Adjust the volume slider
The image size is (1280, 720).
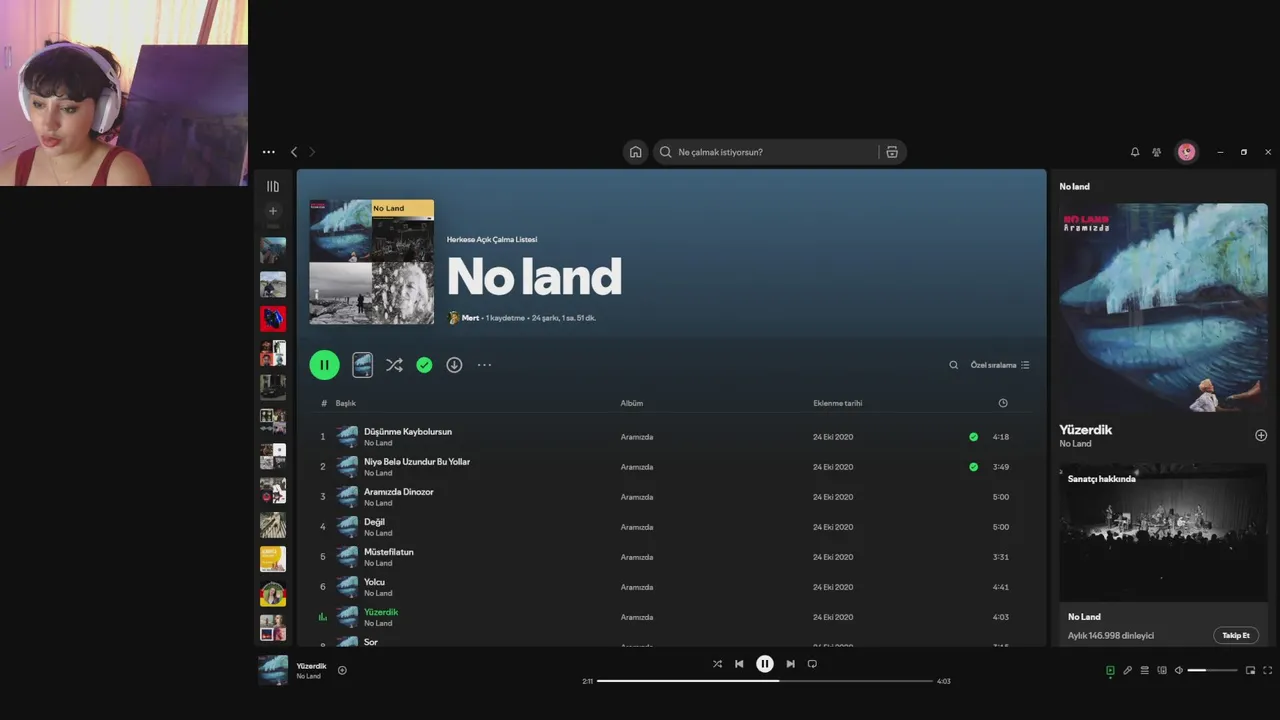(x=1212, y=671)
